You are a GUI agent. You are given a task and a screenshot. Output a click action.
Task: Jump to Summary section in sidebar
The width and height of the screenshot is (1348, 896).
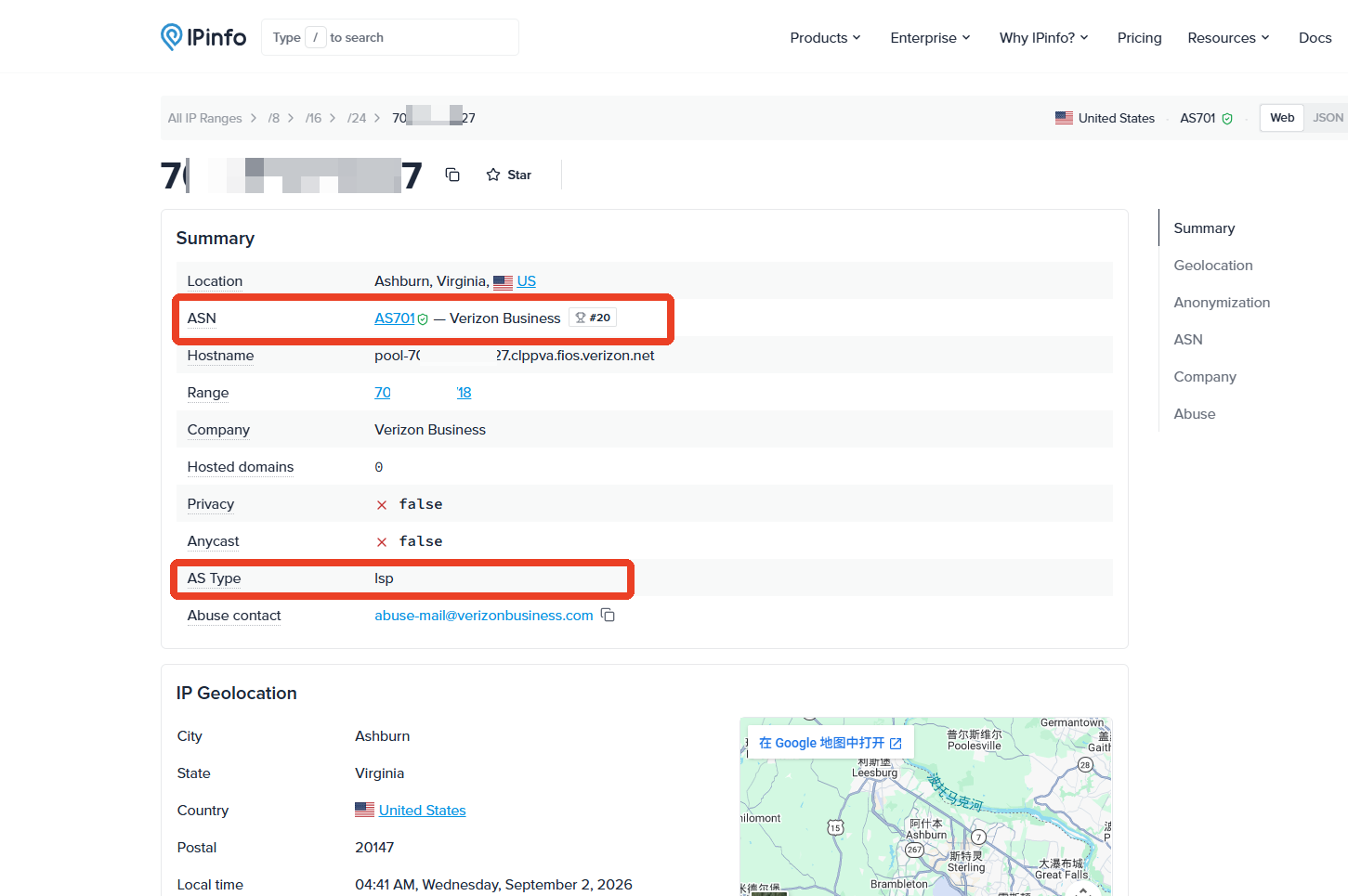click(1204, 228)
